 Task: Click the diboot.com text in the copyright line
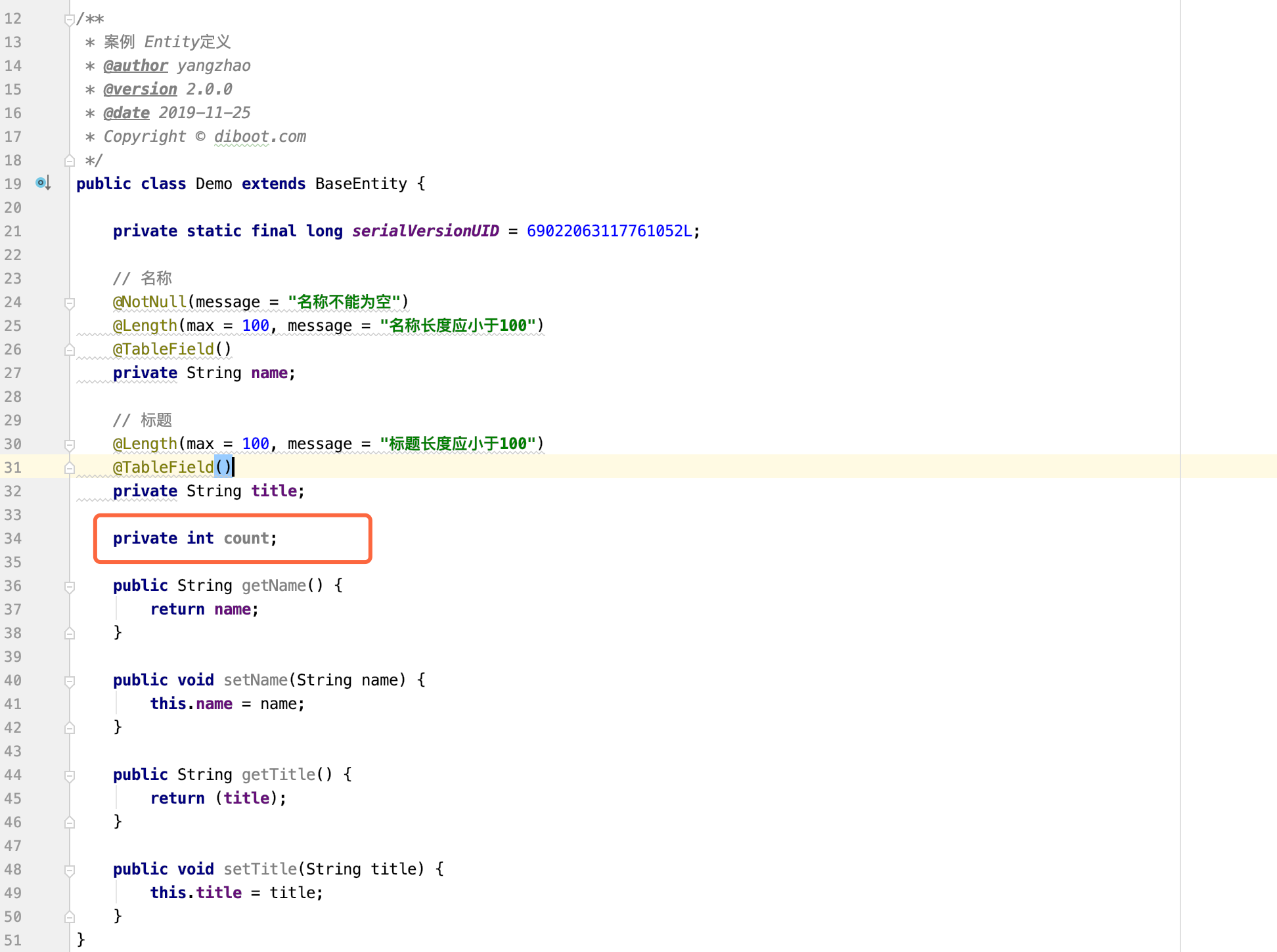pyautogui.click(x=259, y=137)
